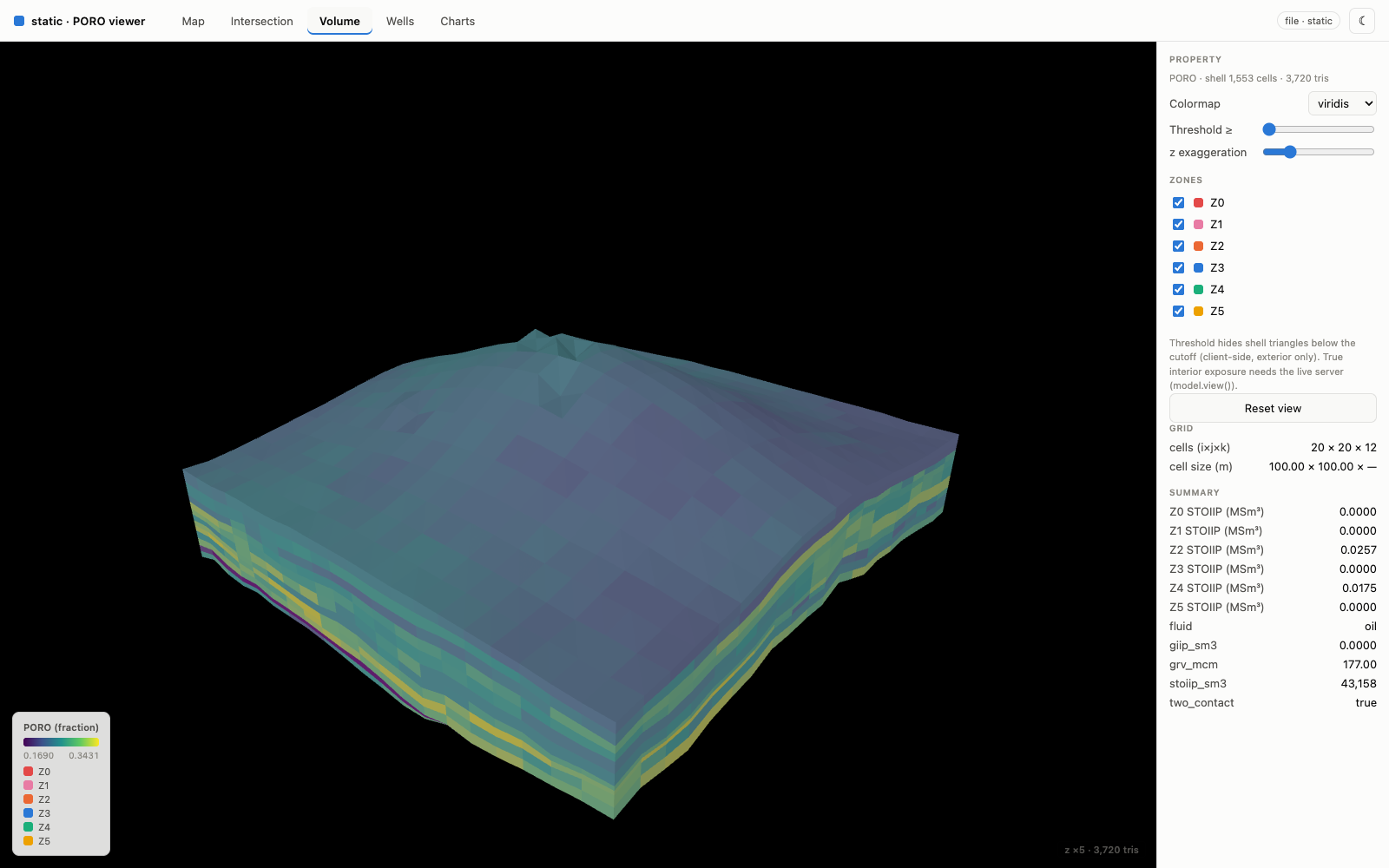Click the pink Z1 color swatch in Zones

click(1198, 224)
